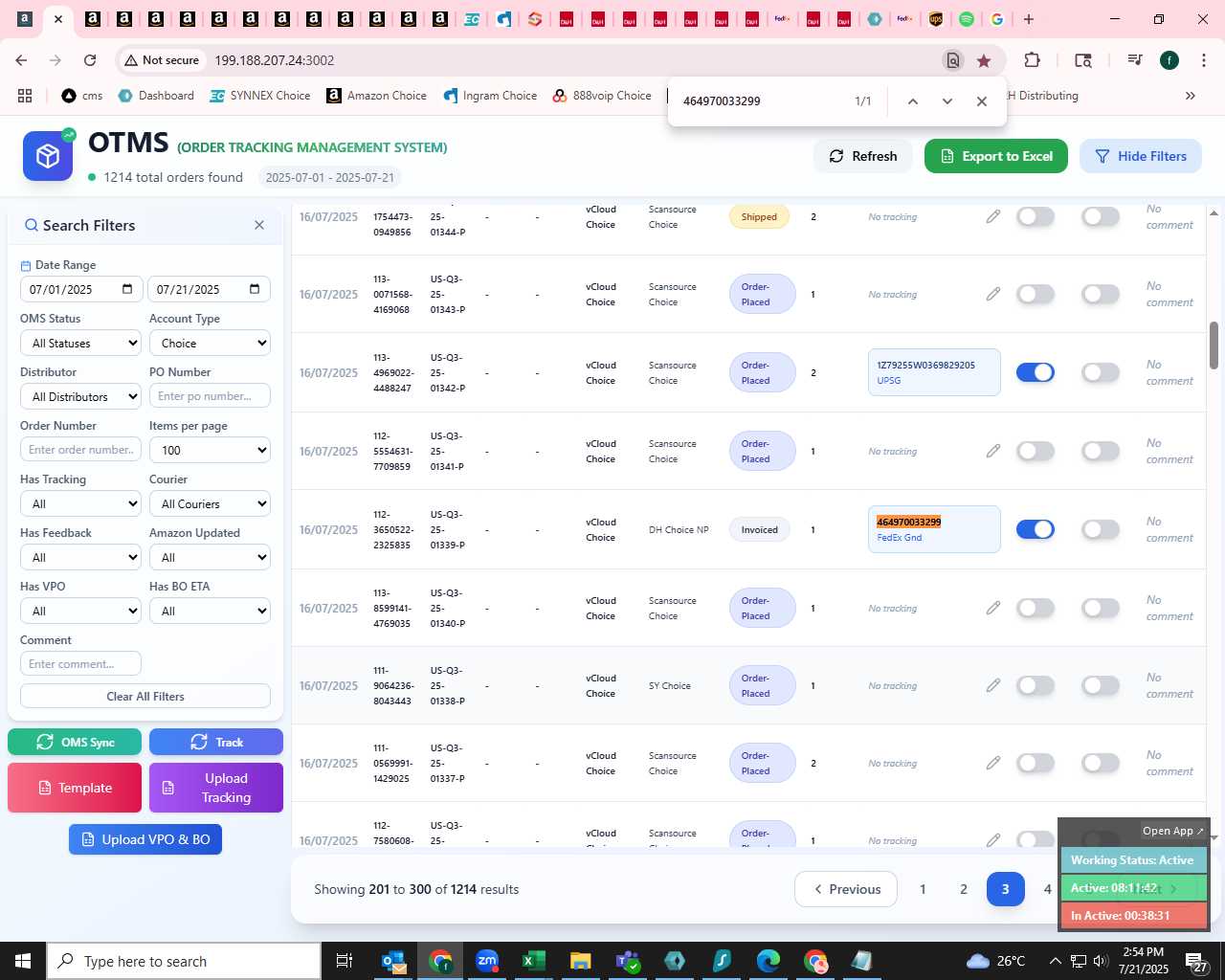Enable first toggle for order 01337-P
Screen dimensions: 1225x980
click(x=1035, y=763)
